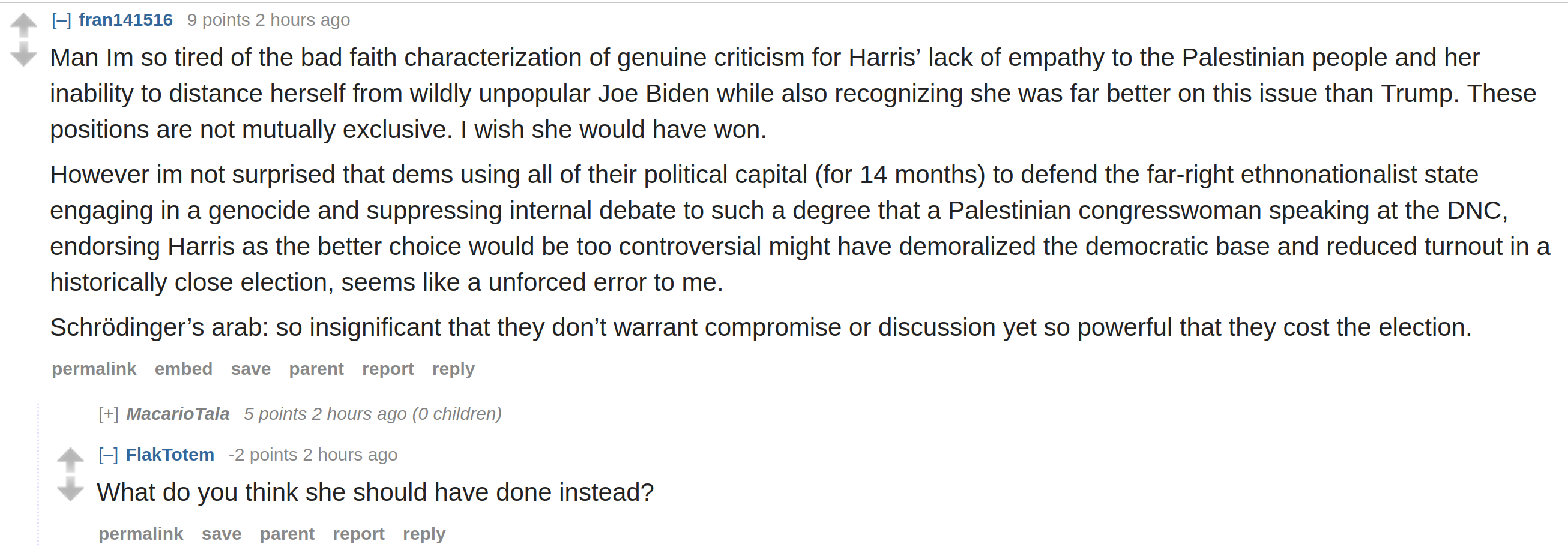Downvote FlakTotem's reply

pos(71,489)
